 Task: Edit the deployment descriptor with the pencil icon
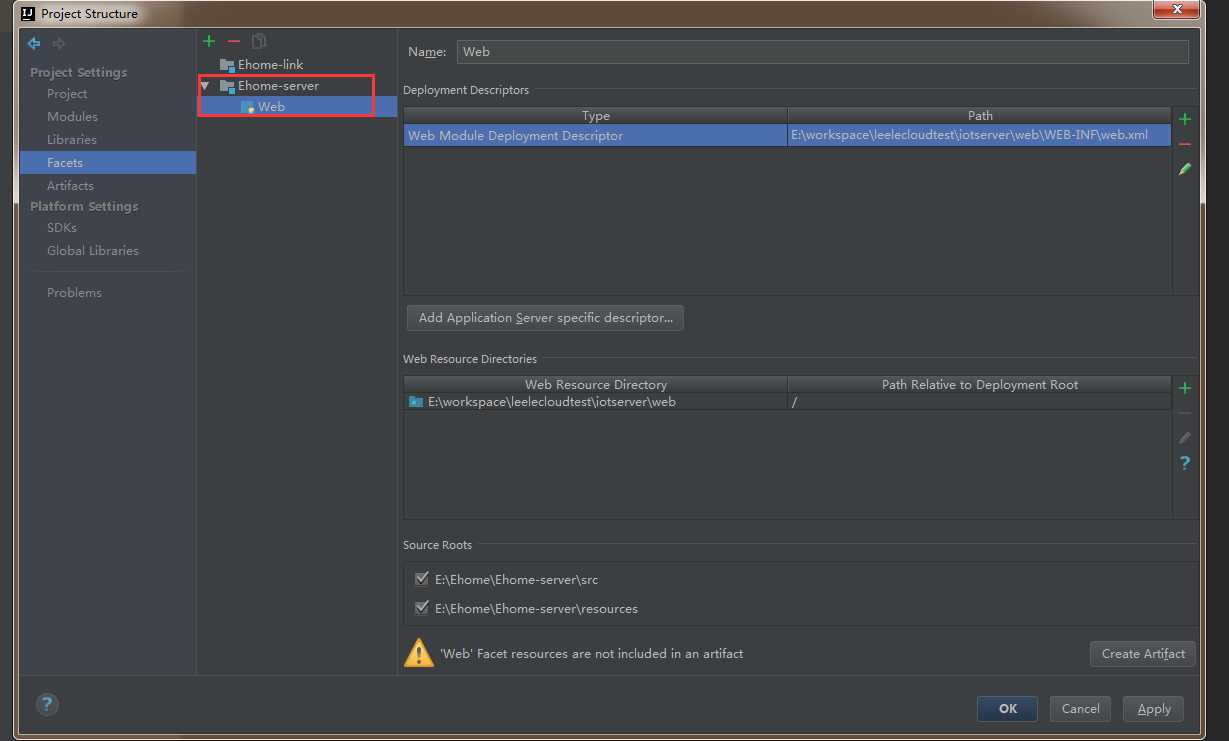pyautogui.click(x=1185, y=169)
